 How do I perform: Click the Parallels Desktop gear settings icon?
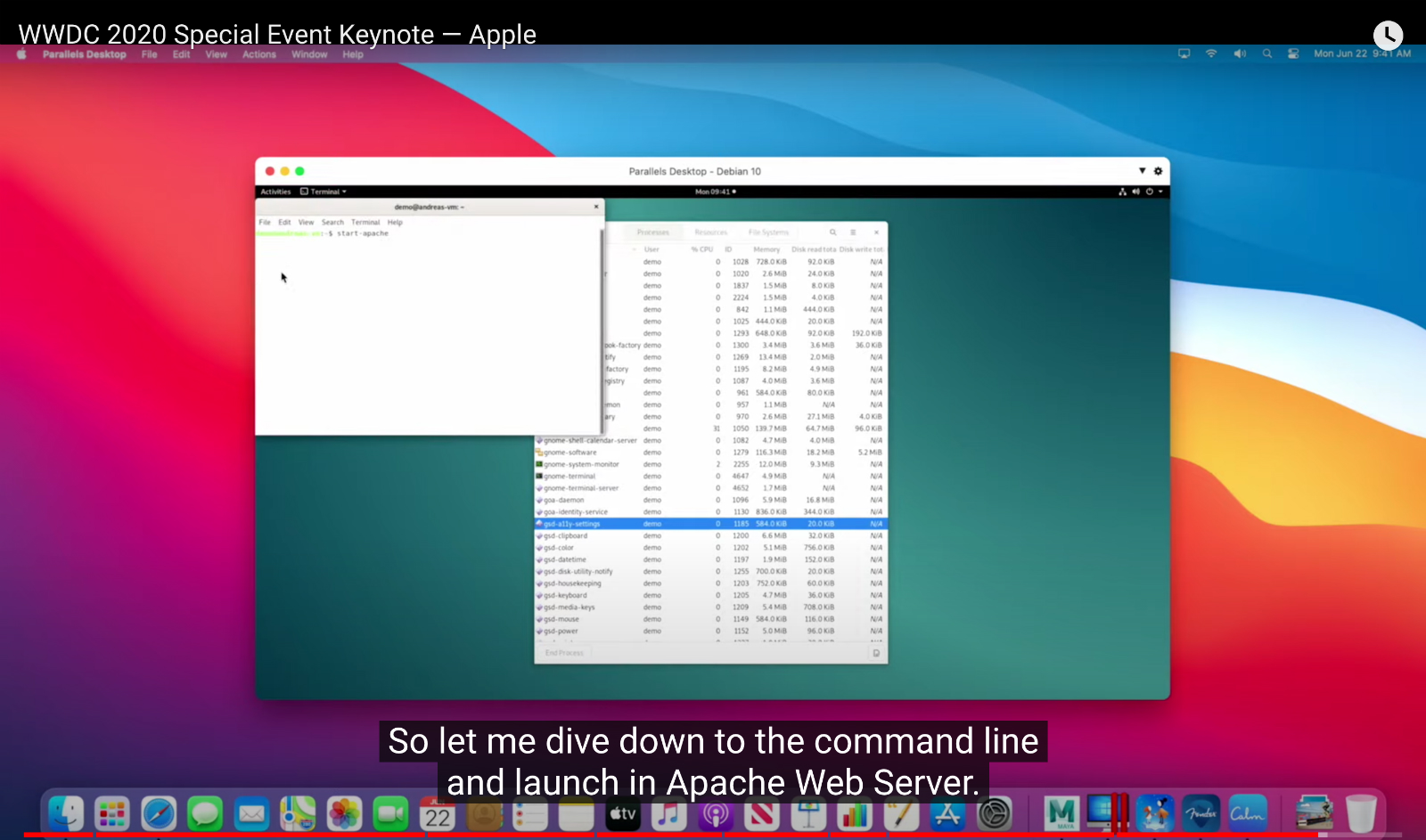[x=1158, y=171]
